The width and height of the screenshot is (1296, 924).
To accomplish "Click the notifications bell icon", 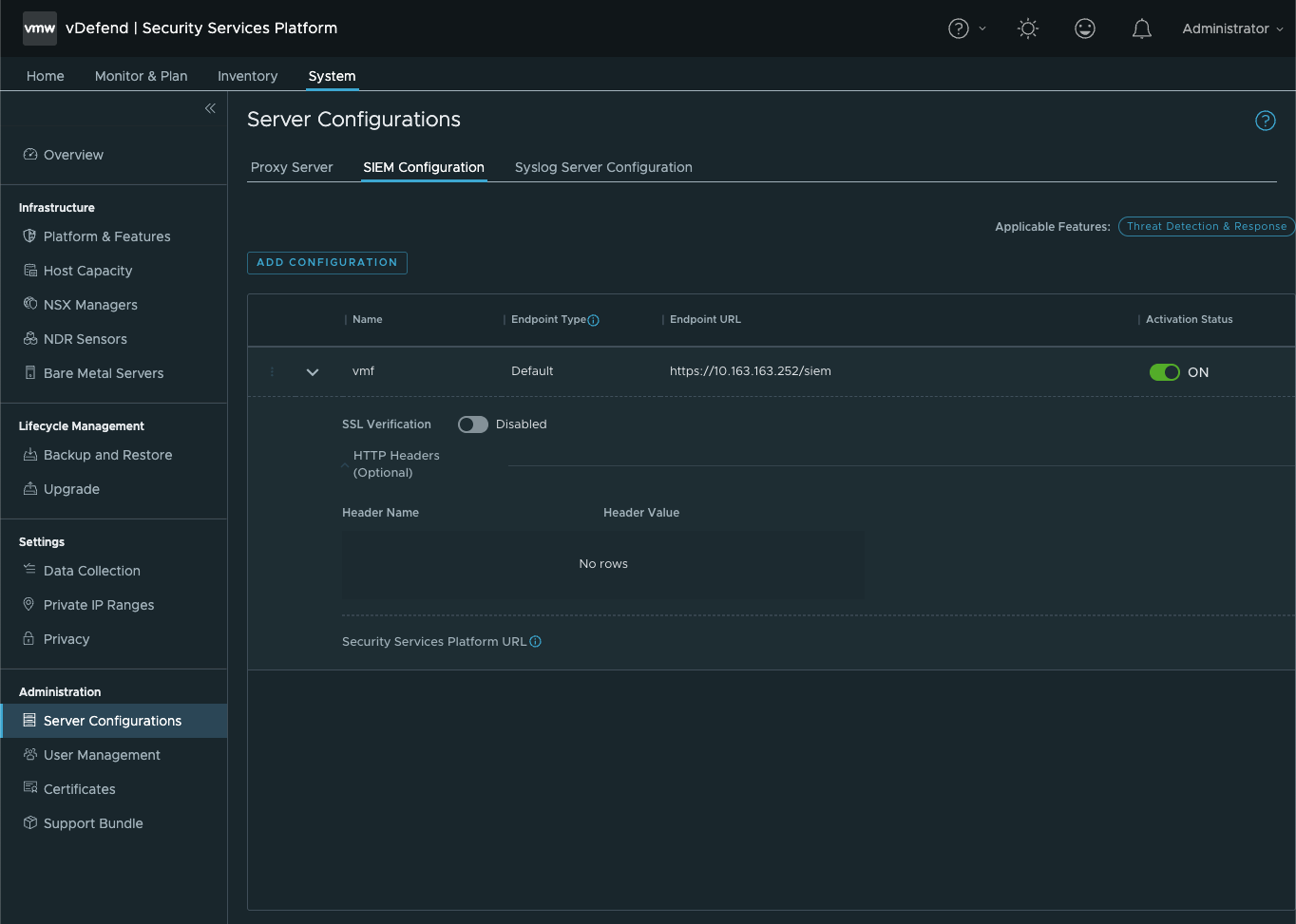I will 1141,29.
